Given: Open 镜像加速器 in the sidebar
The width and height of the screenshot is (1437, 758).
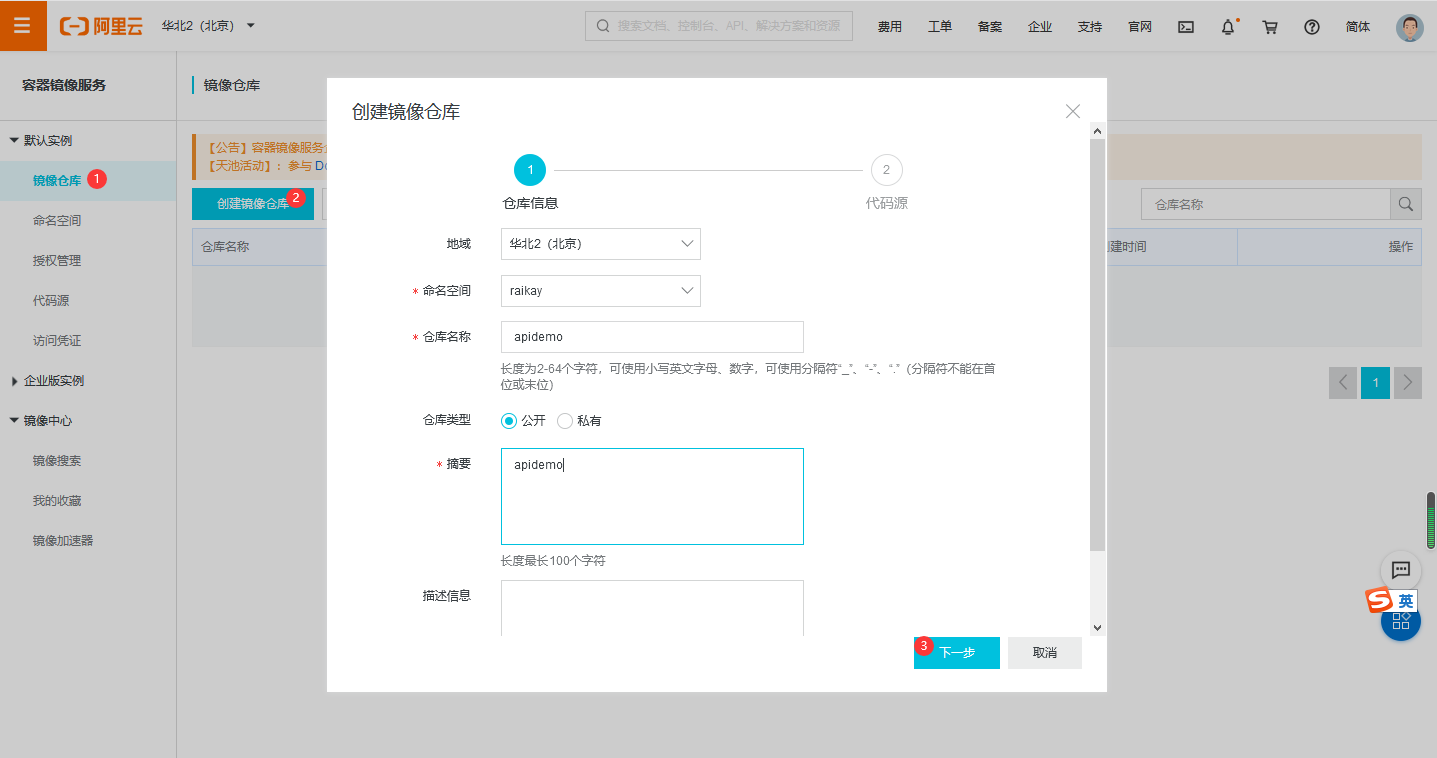Looking at the screenshot, I should click(63, 541).
